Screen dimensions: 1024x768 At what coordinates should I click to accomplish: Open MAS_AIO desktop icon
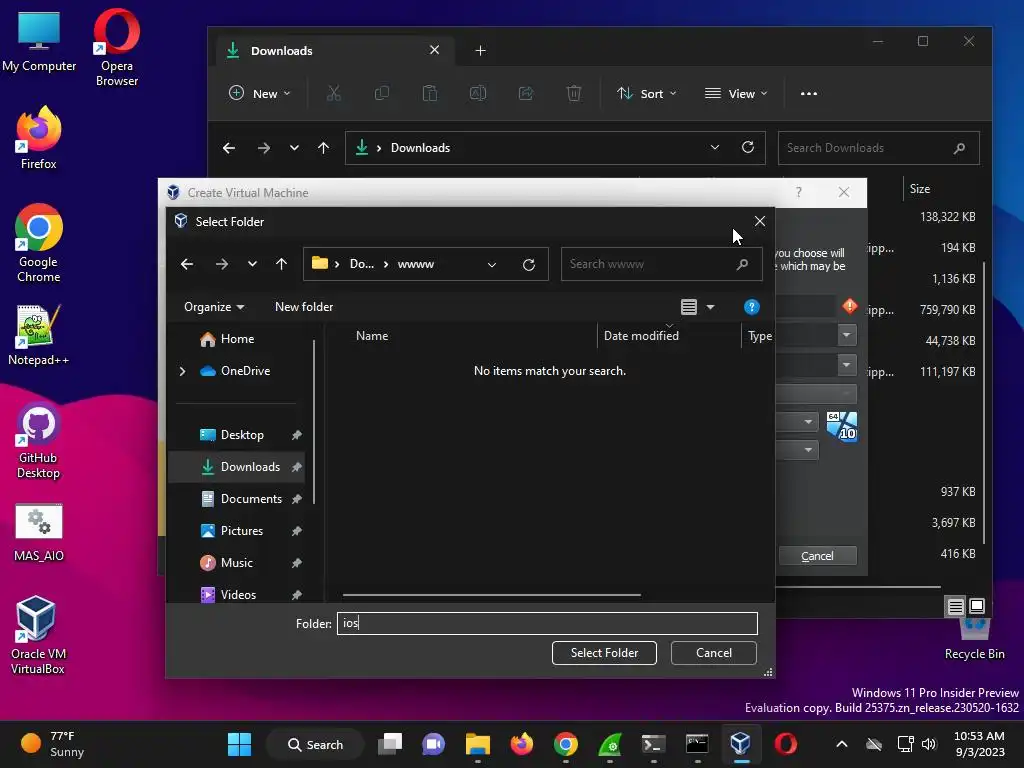(39, 532)
